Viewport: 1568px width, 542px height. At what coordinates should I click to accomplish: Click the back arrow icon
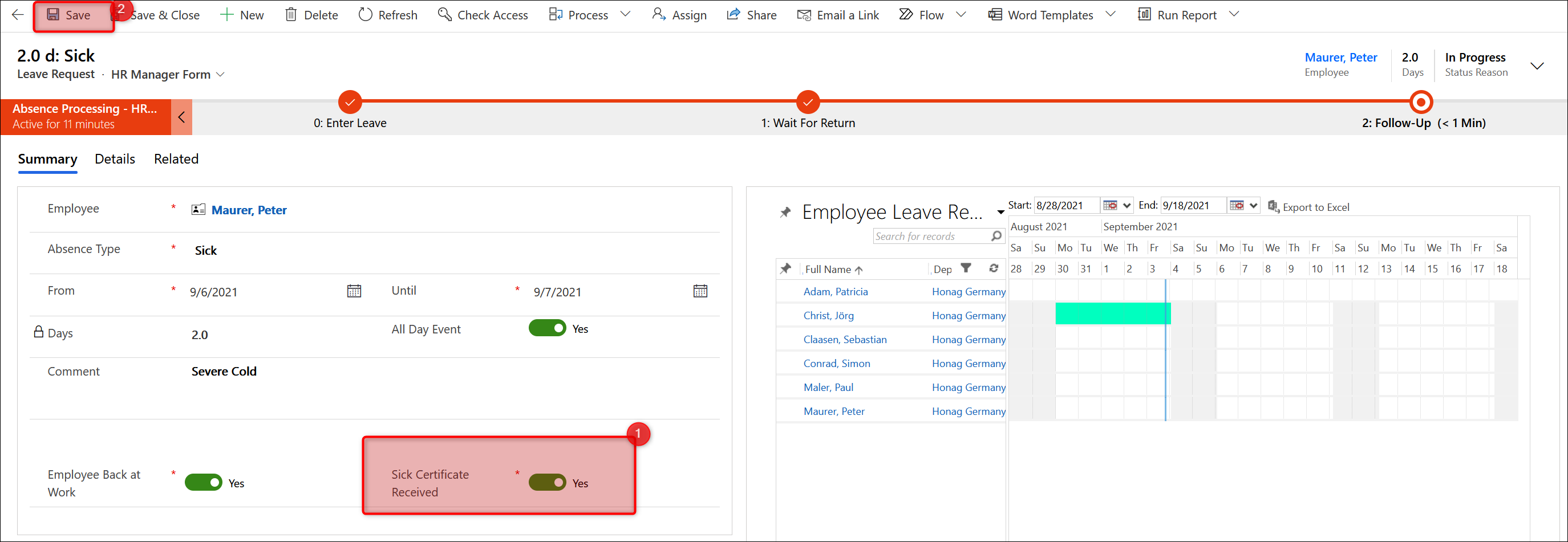click(x=18, y=15)
